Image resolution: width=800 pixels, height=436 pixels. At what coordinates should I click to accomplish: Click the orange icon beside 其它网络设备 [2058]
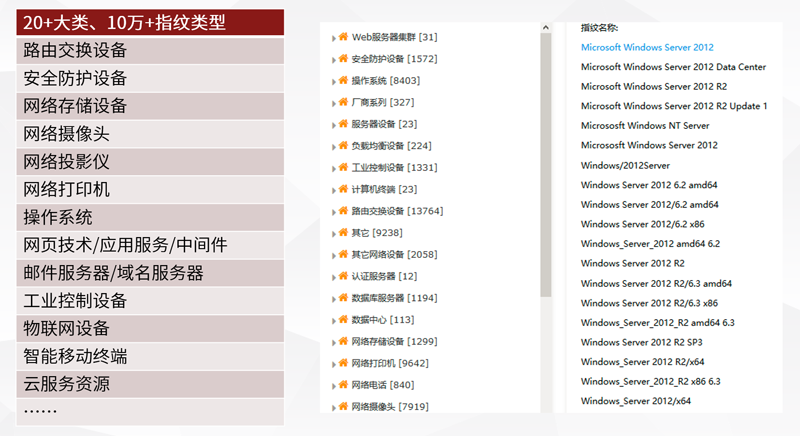[x=343, y=254]
